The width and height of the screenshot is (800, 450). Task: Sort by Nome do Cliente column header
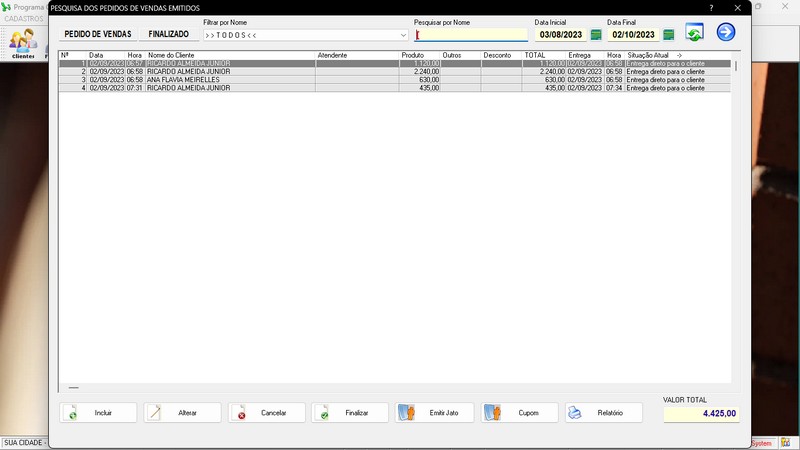(x=231, y=55)
